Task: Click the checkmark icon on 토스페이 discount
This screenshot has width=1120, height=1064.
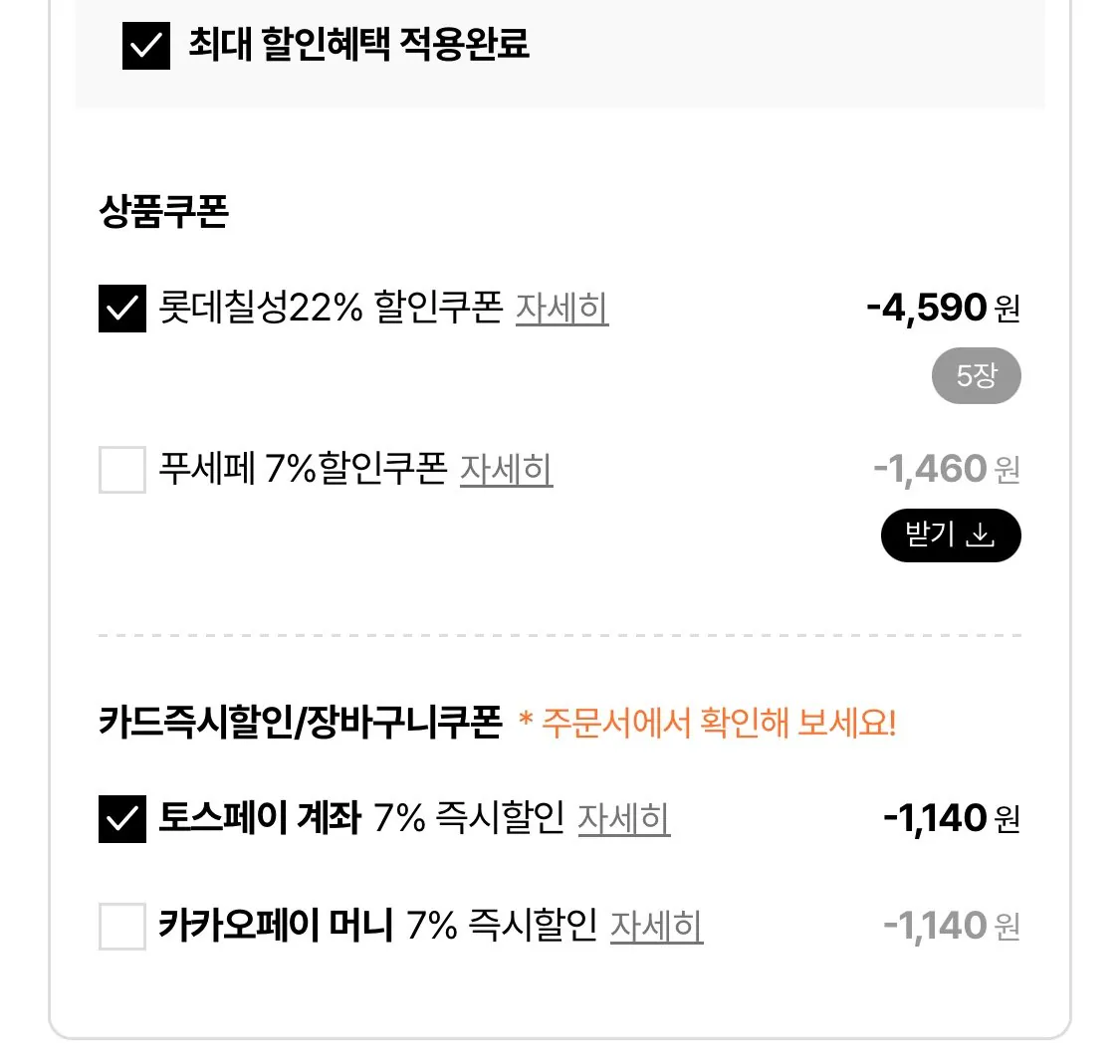Action: coord(121,817)
